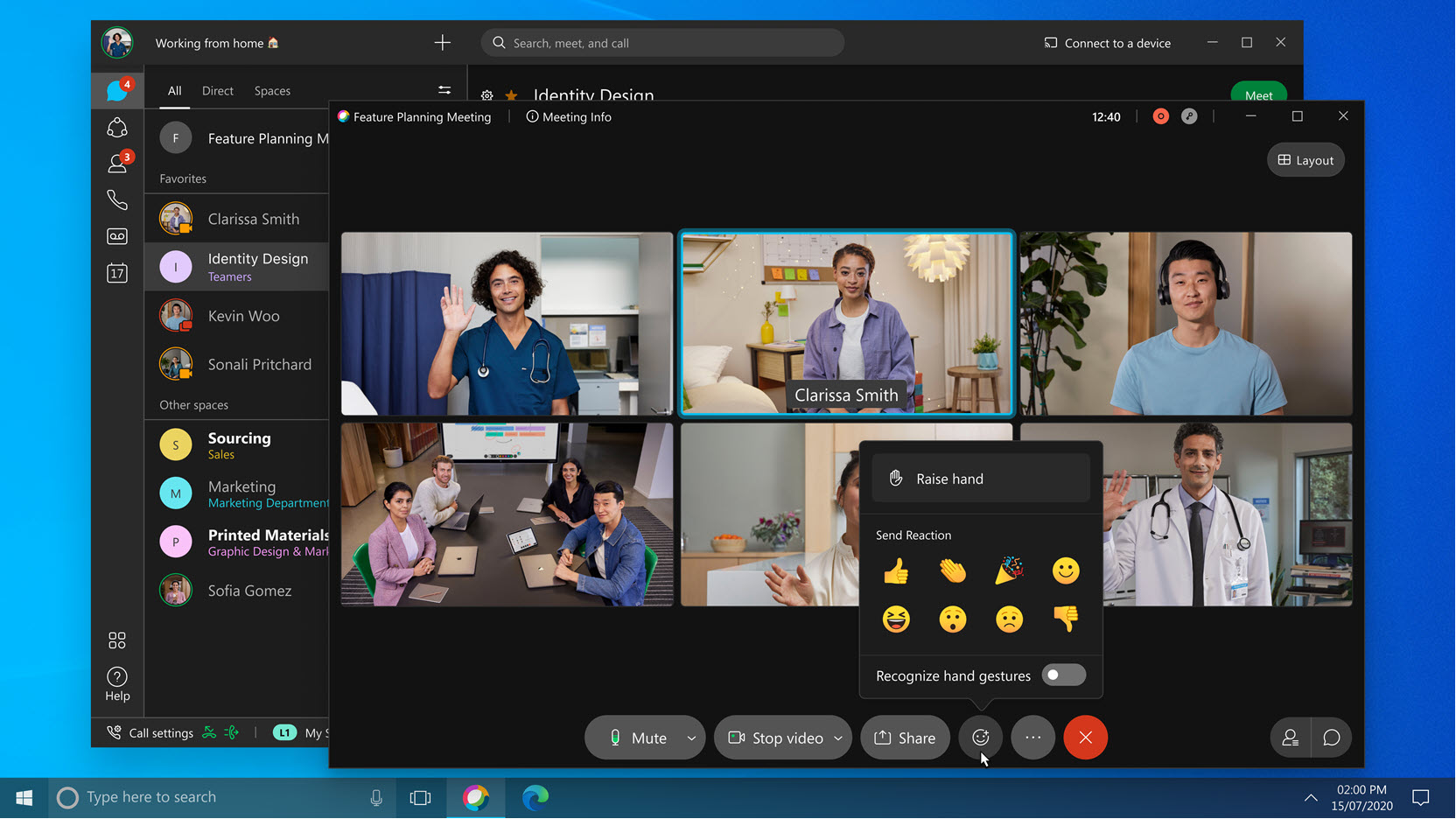1456x819 pixels.
Task: Click the plus icon to start a new conversation
Action: (443, 43)
